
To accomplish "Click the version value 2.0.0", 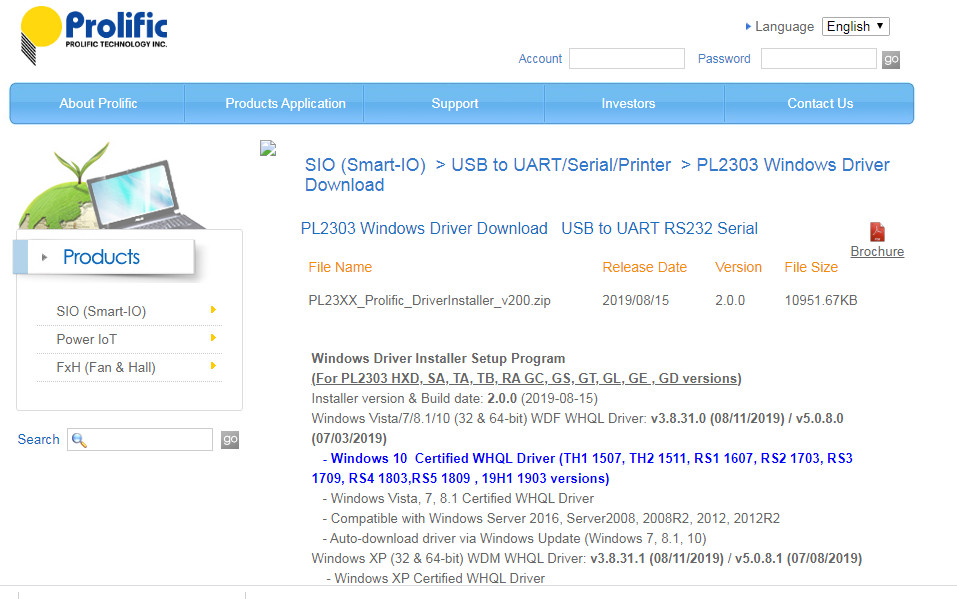I will [730, 300].
